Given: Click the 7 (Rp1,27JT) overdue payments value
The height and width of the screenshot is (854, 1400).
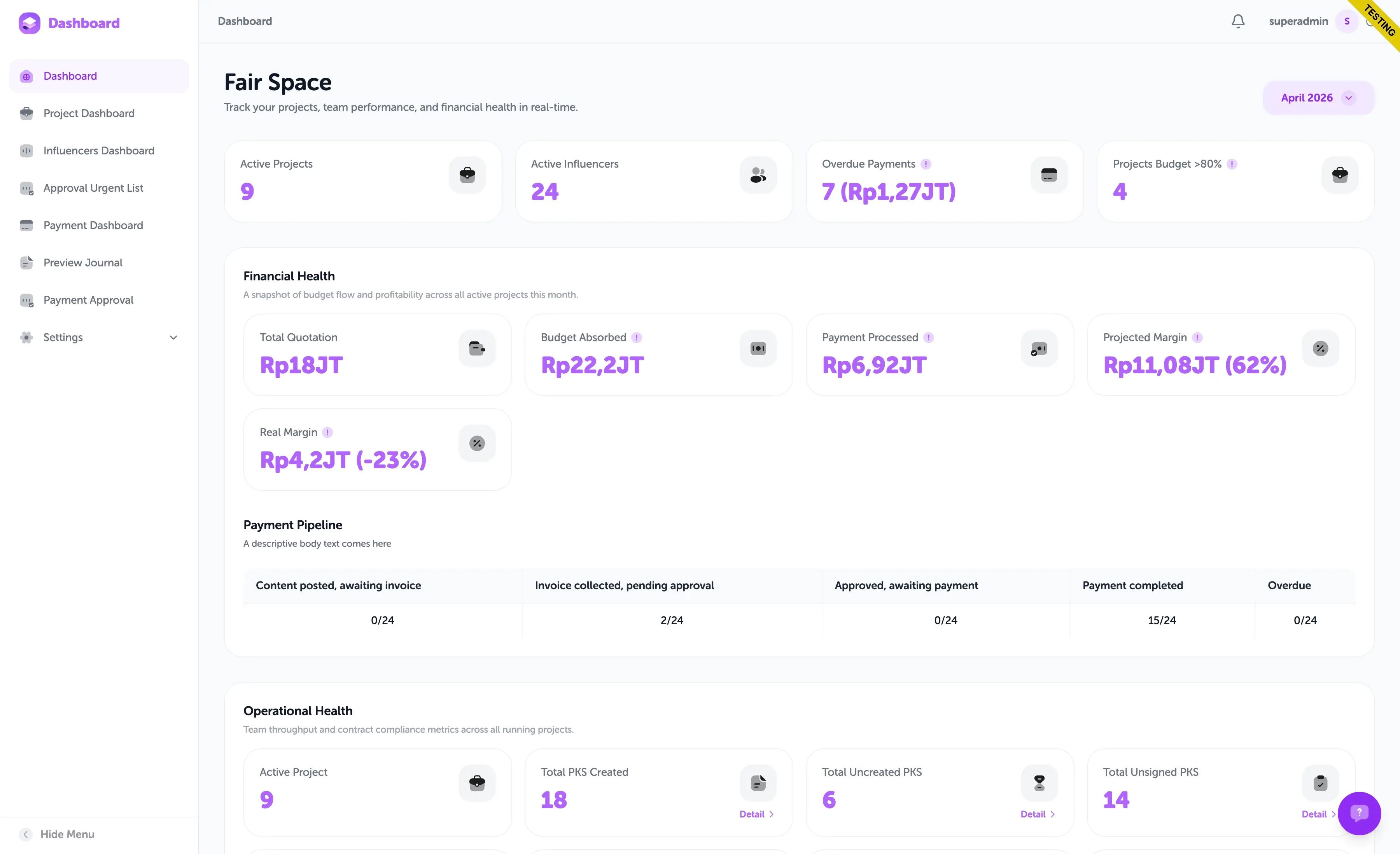Looking at the screenshot, I should (x=889, y=191).
